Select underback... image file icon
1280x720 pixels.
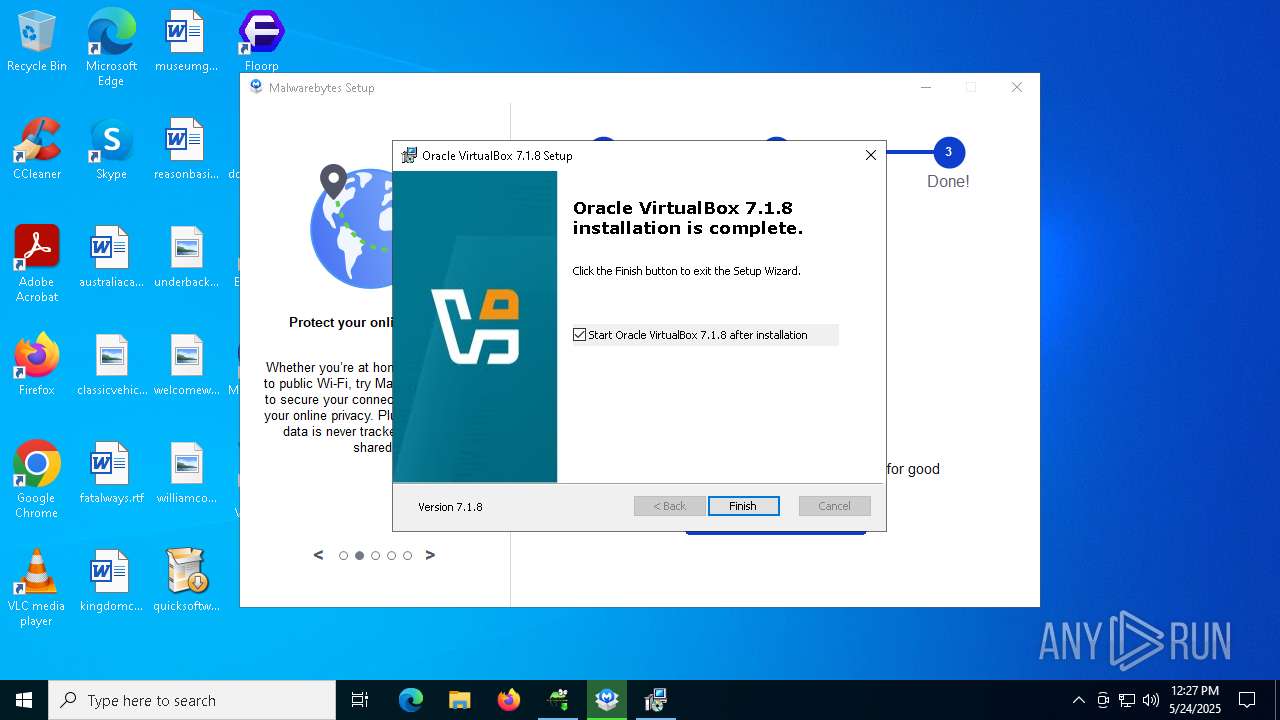[x=186, y=257]
